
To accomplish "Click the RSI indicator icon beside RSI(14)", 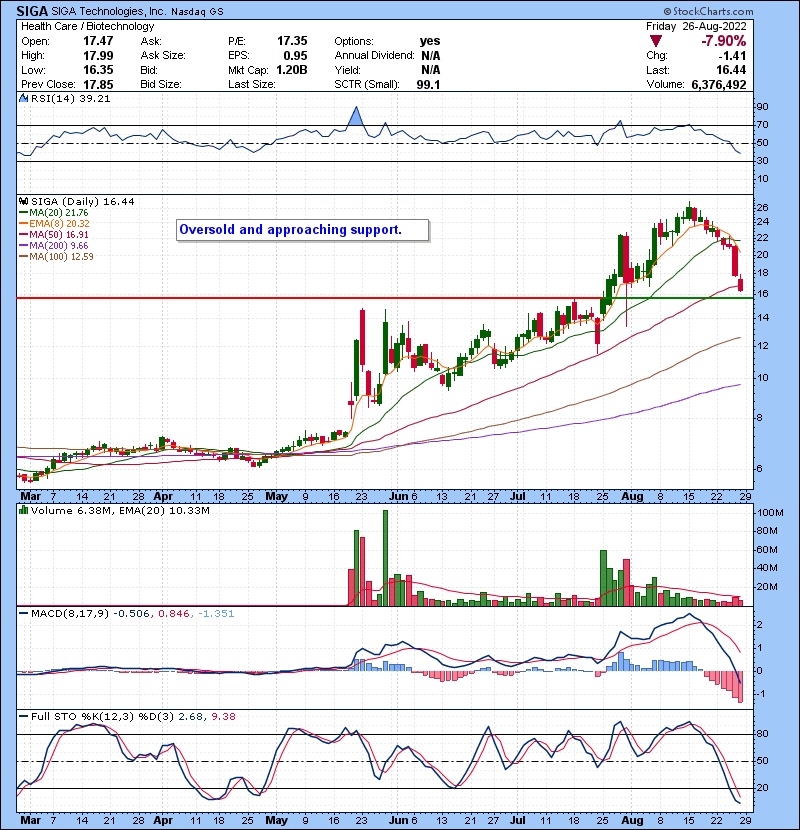I will click(23, 98).
